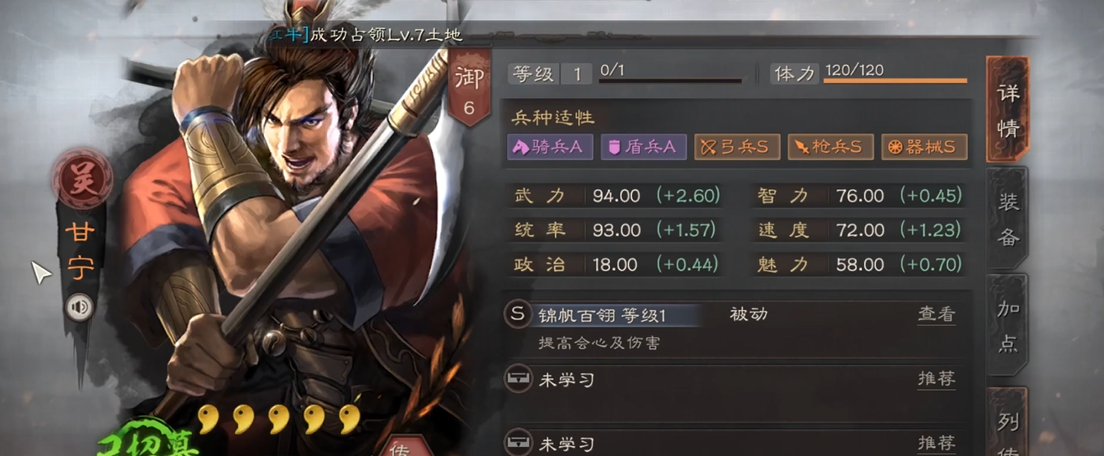Play the 甘宁 voice speaker icon

click(80, 307)
